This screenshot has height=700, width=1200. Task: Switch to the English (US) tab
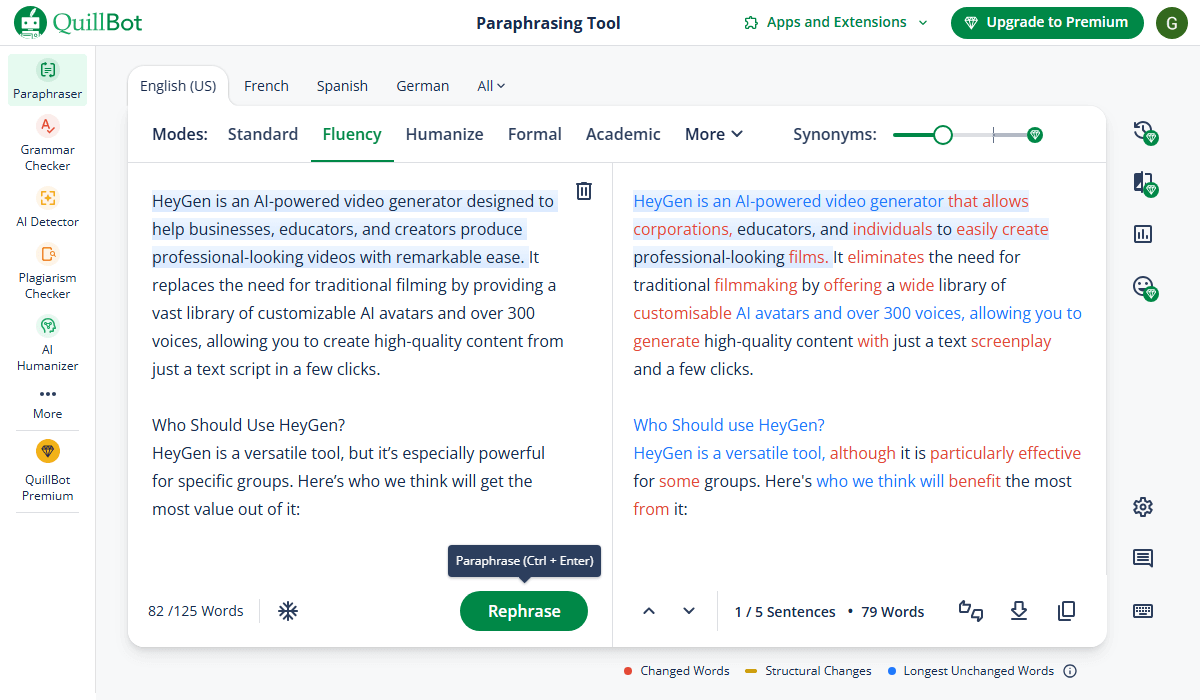pos(178,86)
